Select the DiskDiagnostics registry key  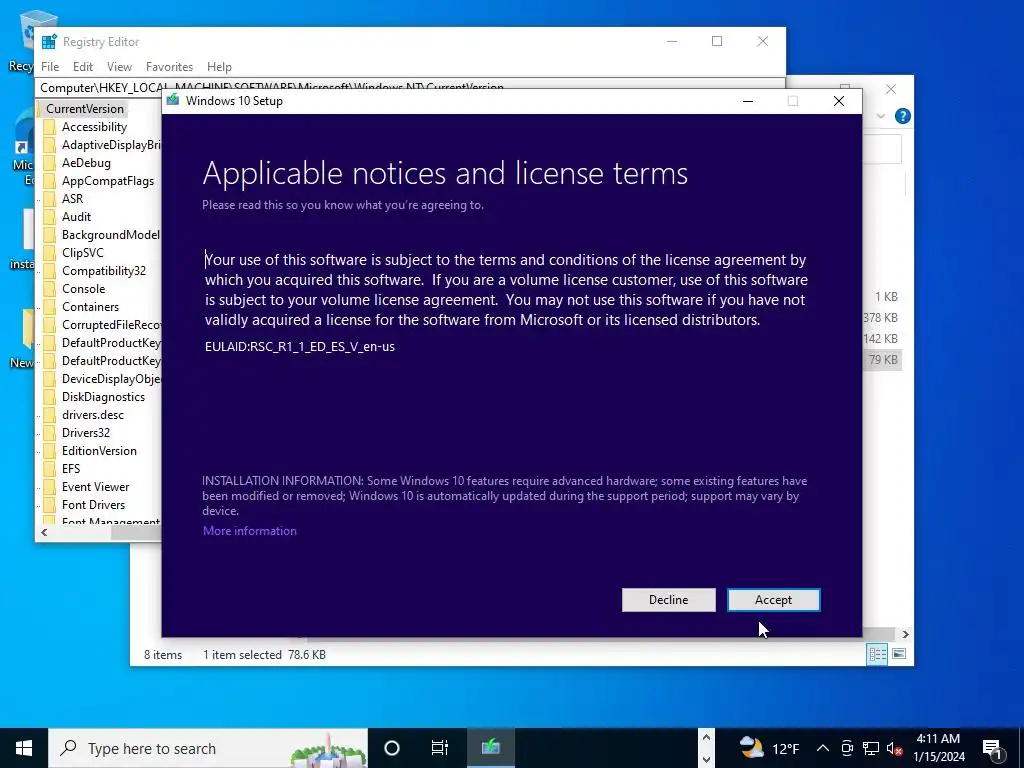103,397
